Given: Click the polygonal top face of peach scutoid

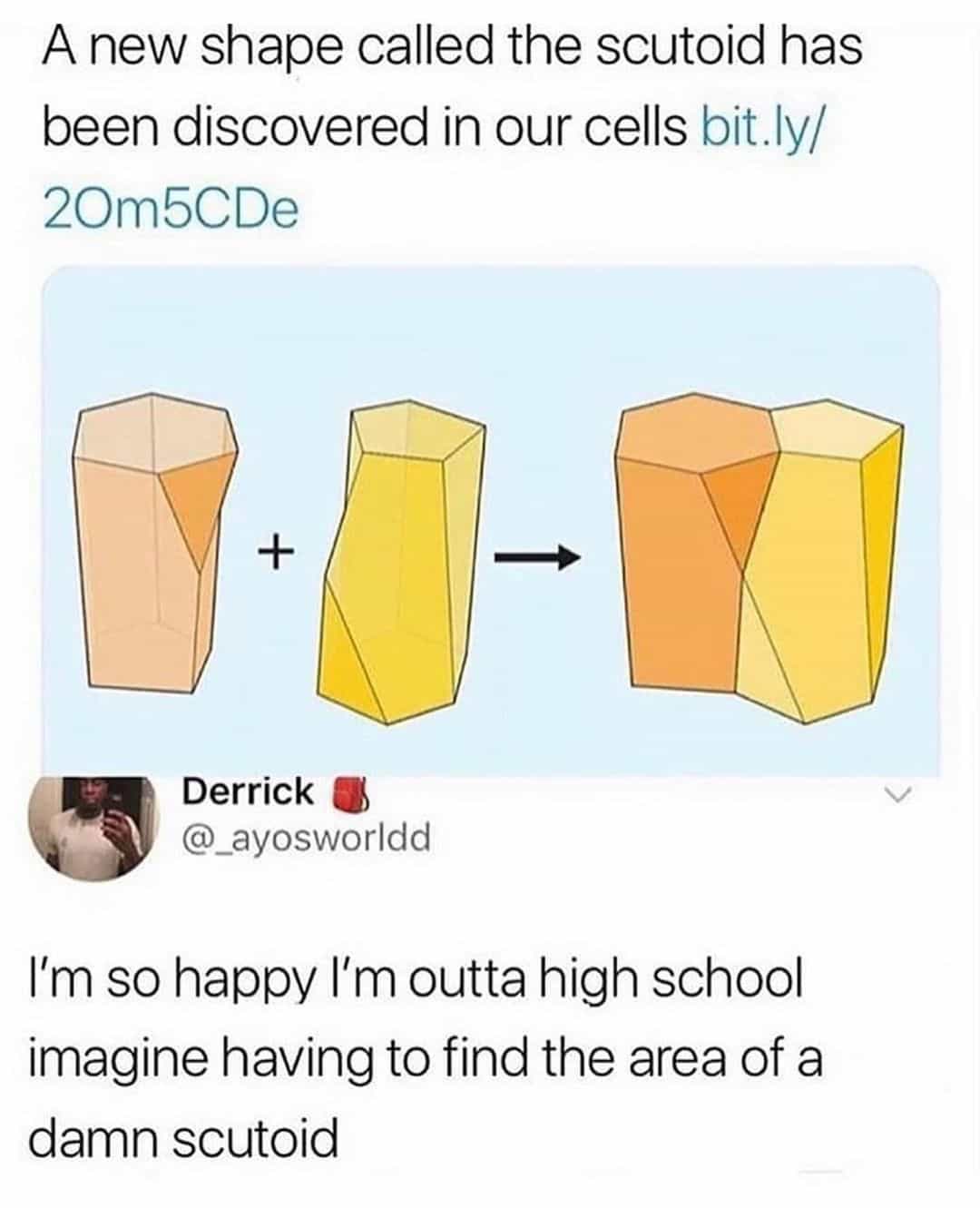Looking at the screenshot, I should 158,437.
